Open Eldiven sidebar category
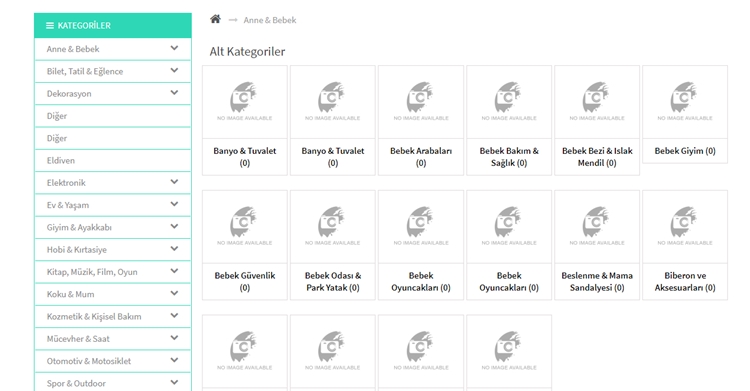The height and width of the screenshot is (391, 750). (x=61, y=160)
